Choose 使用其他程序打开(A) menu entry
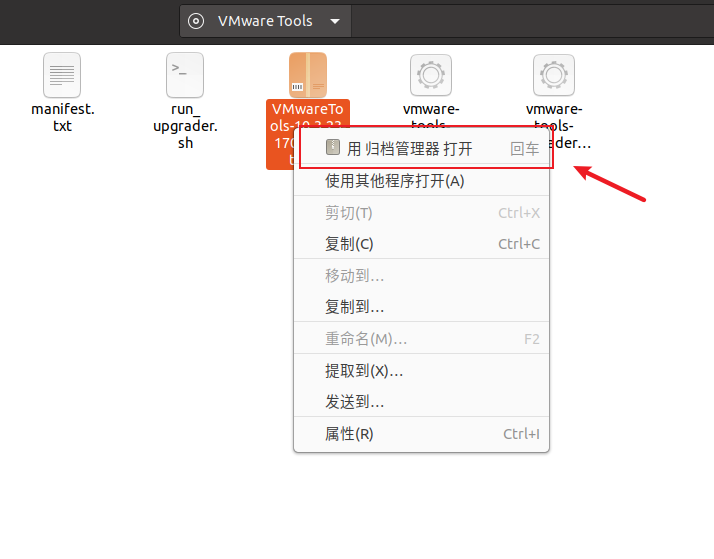Image resolution: width=714 pixels, height=559 pixels. click(422, 181)
